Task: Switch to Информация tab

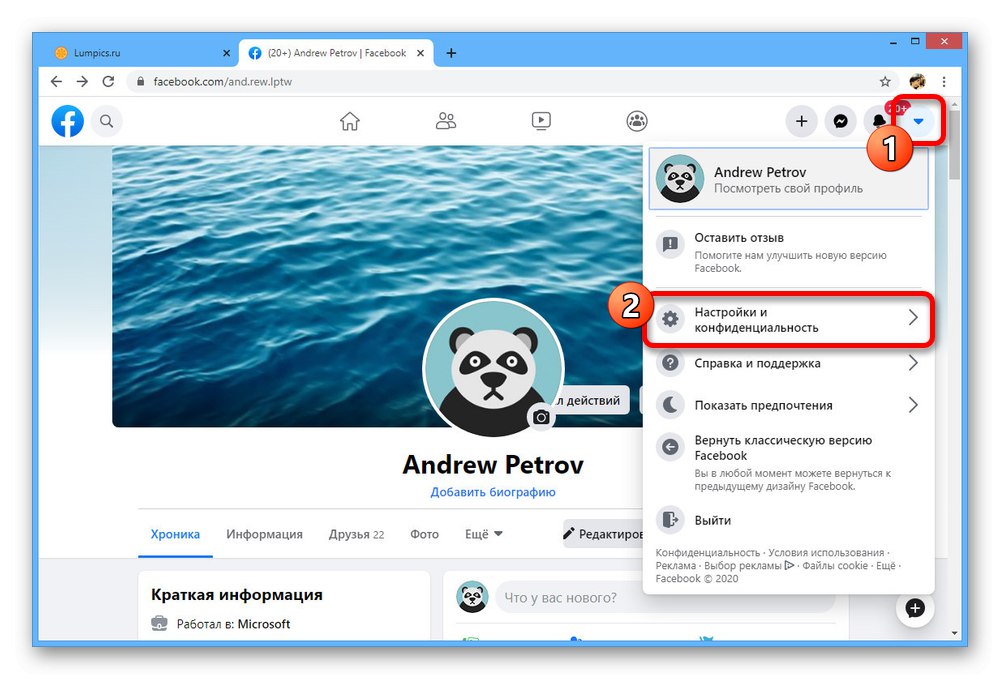Action: (264, 534)
